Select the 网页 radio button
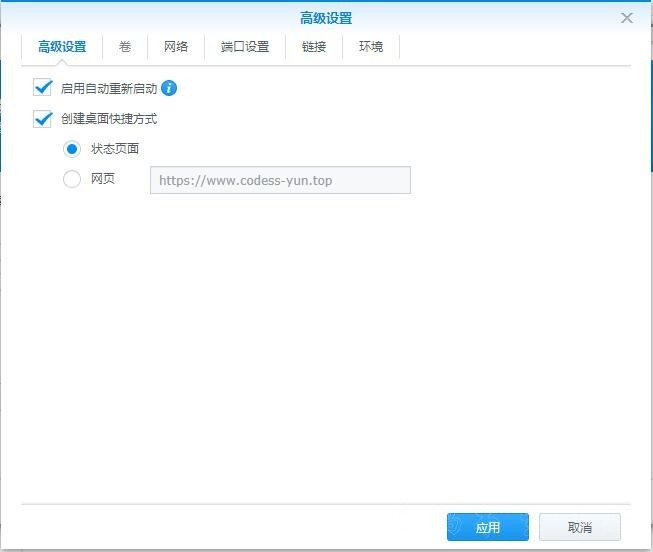This screenshot has height=552, width=653. [72, 180]
